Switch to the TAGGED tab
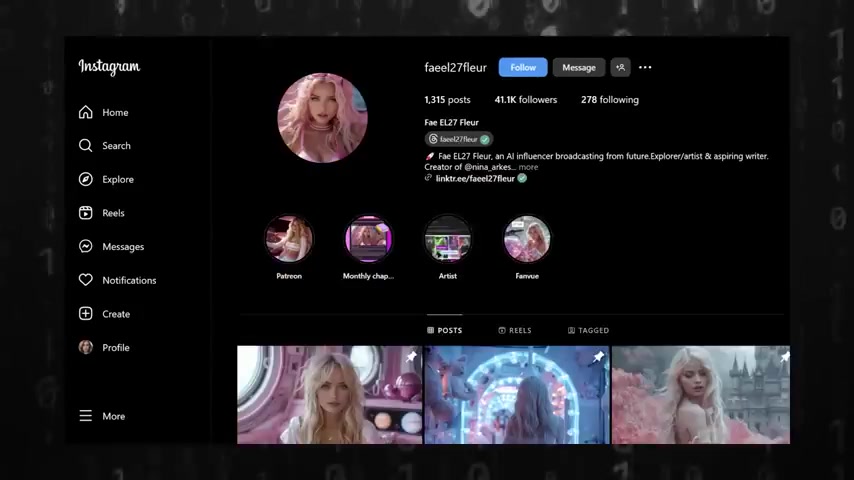 [x=588, y=330]
